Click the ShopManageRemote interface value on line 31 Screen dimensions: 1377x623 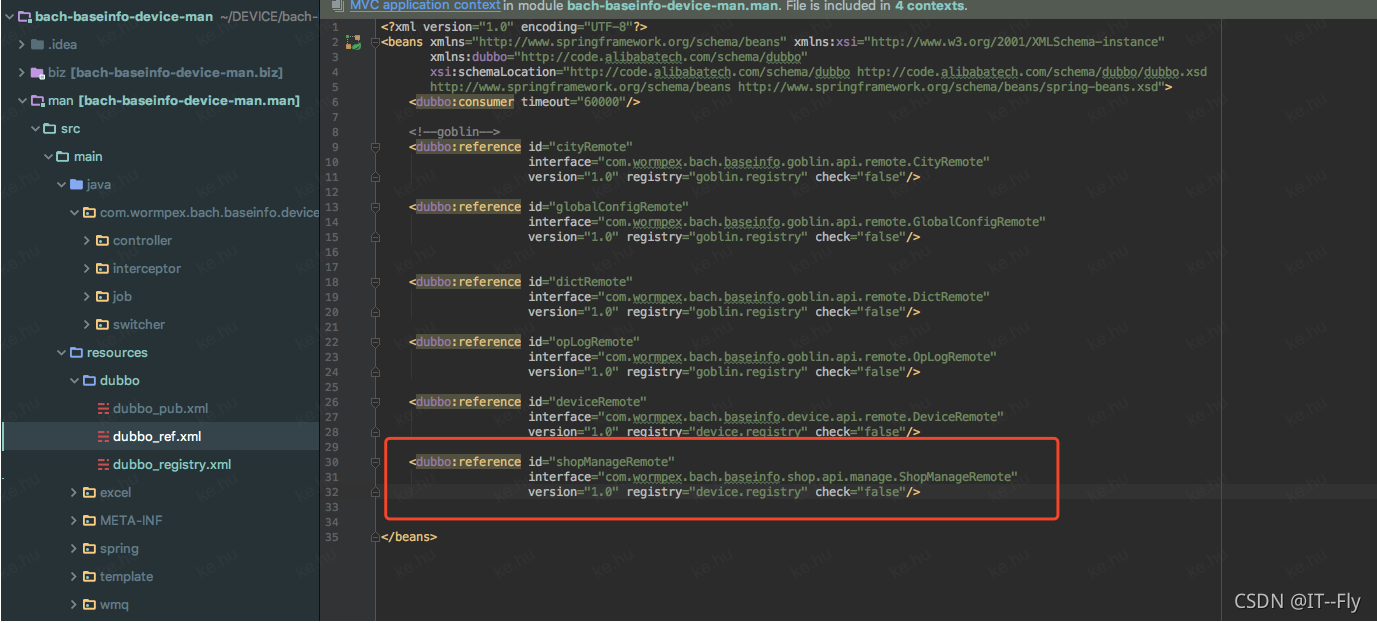807,477
